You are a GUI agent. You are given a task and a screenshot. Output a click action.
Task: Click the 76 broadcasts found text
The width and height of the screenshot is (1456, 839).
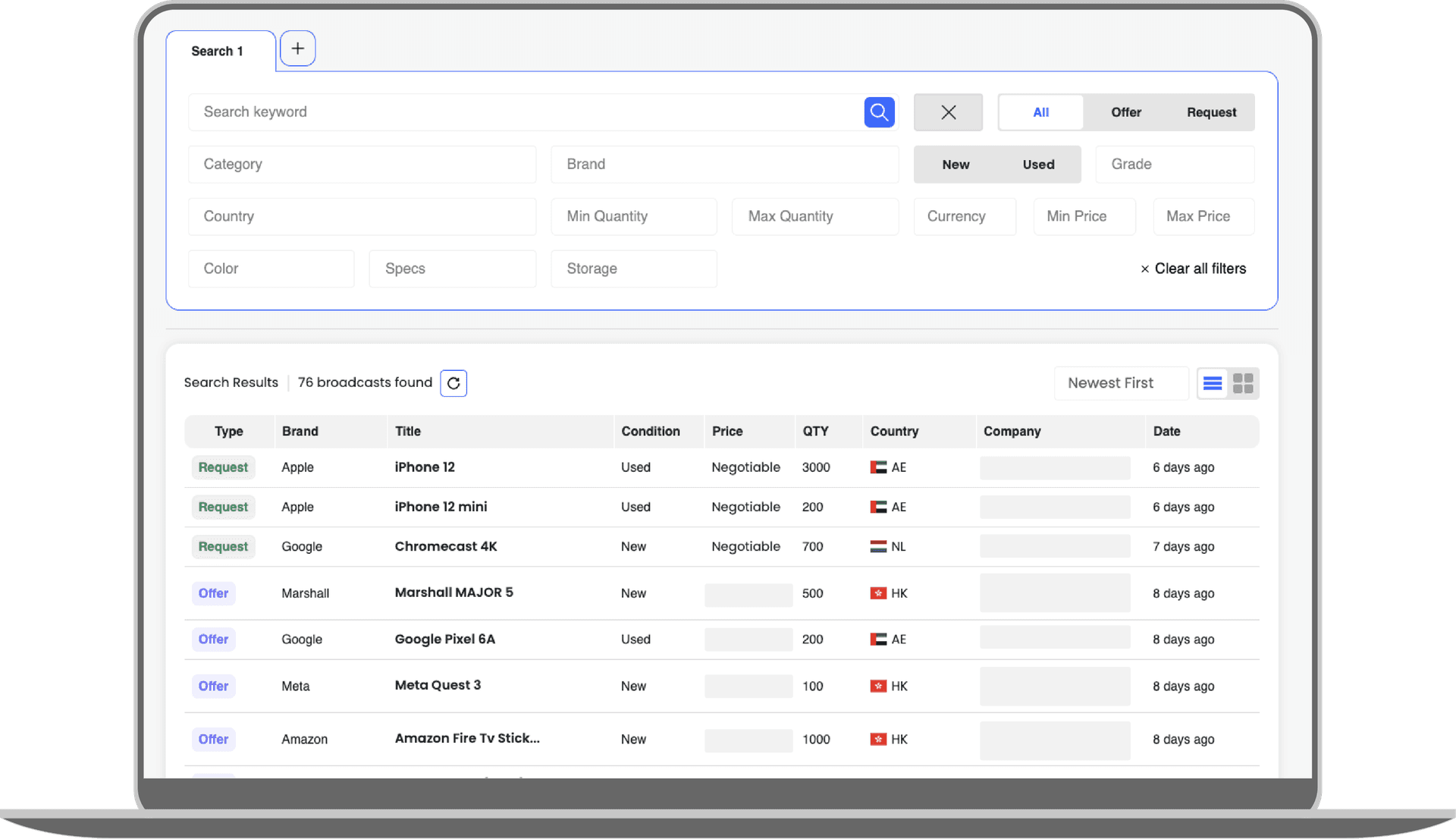pos(365,382)
